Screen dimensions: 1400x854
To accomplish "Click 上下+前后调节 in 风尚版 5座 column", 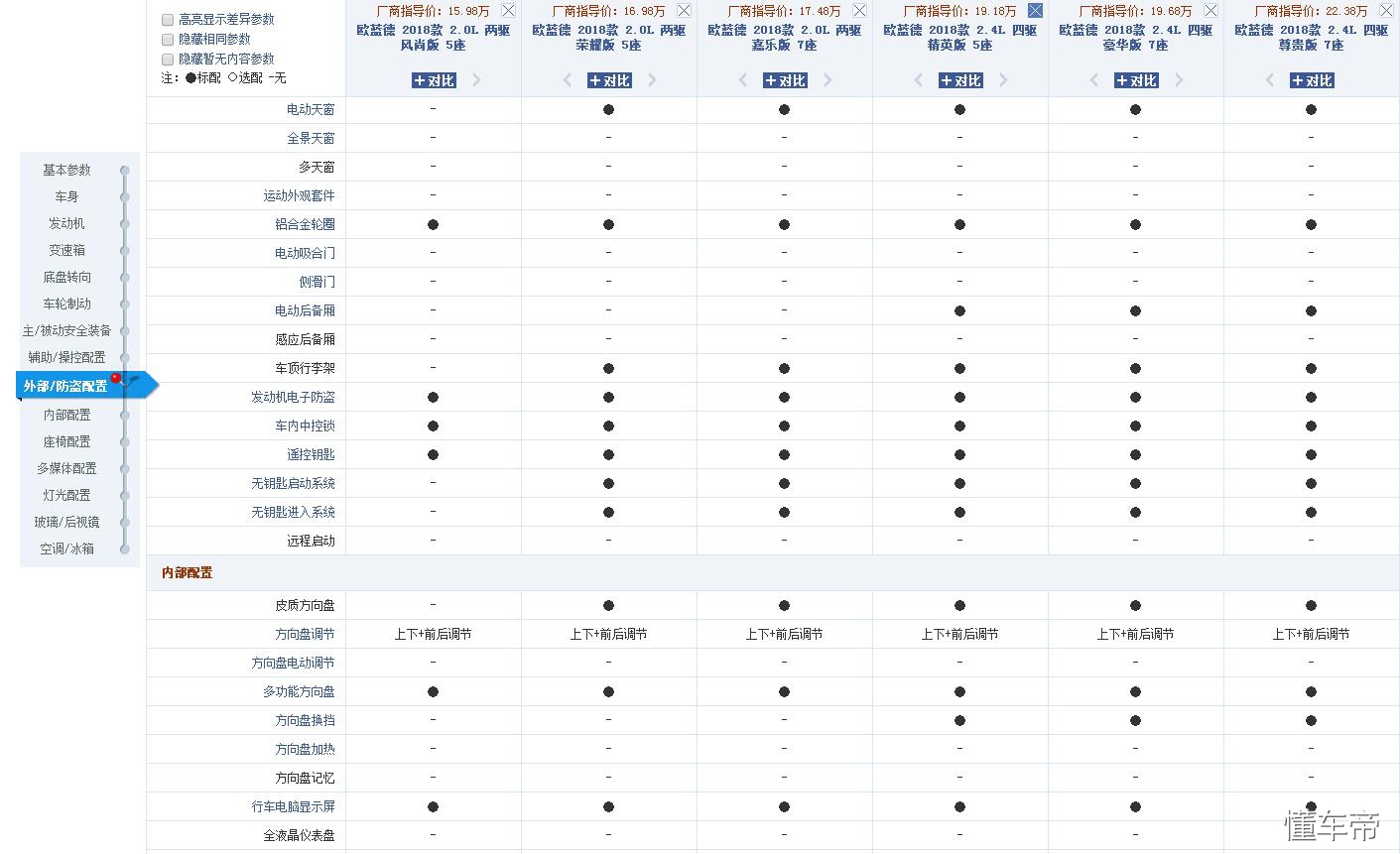I will tap(433, 634).
